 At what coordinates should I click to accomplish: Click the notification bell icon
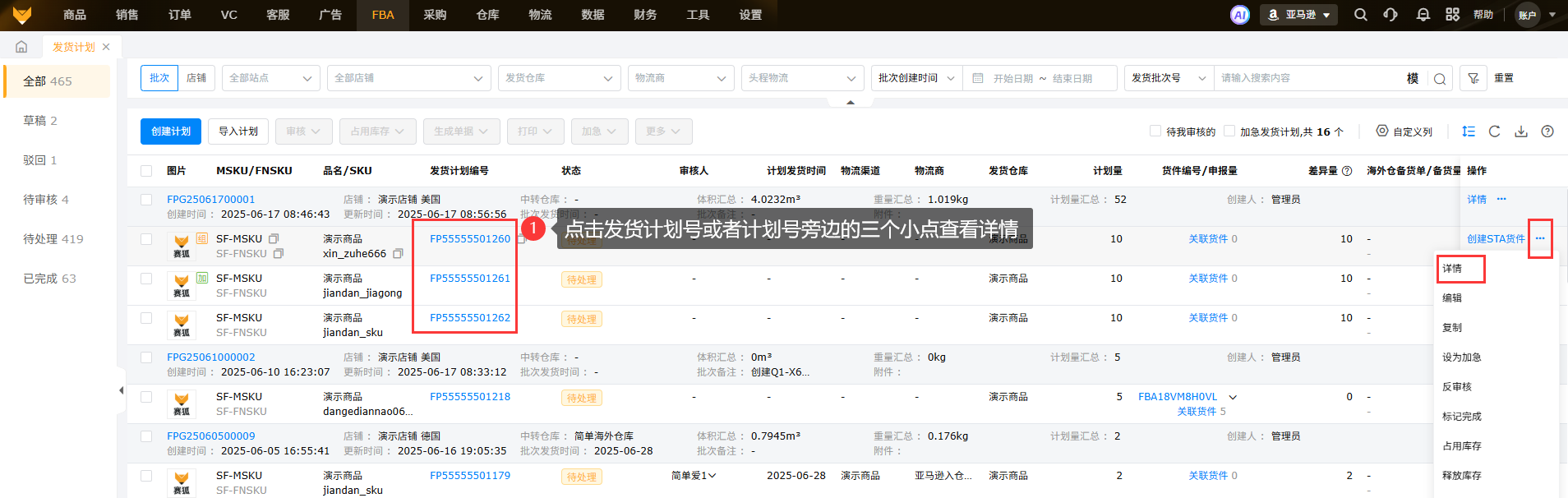point(1423,15)
